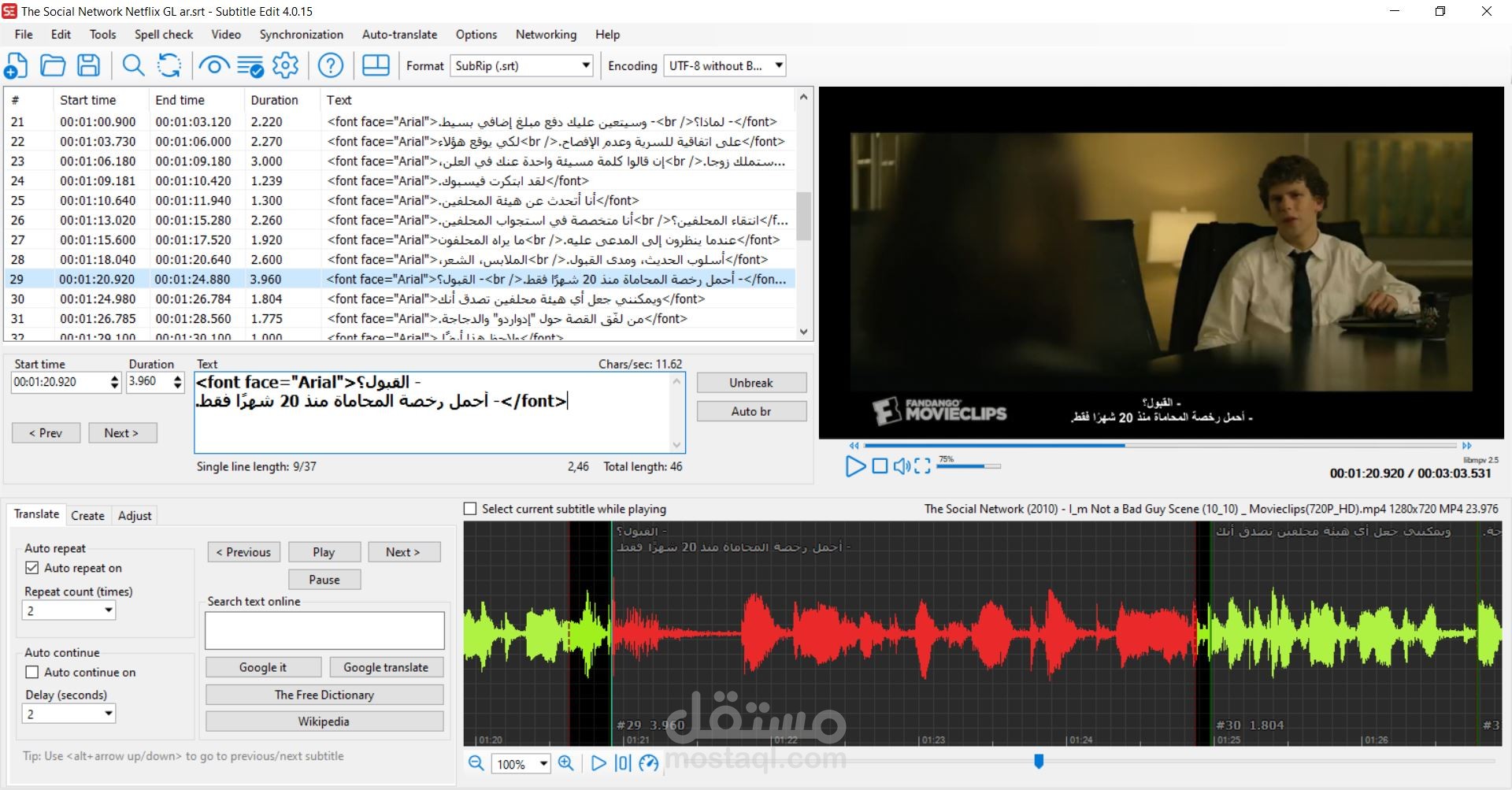Click the Unbreak button
The image size is (1512, 790).
[751, 383]
